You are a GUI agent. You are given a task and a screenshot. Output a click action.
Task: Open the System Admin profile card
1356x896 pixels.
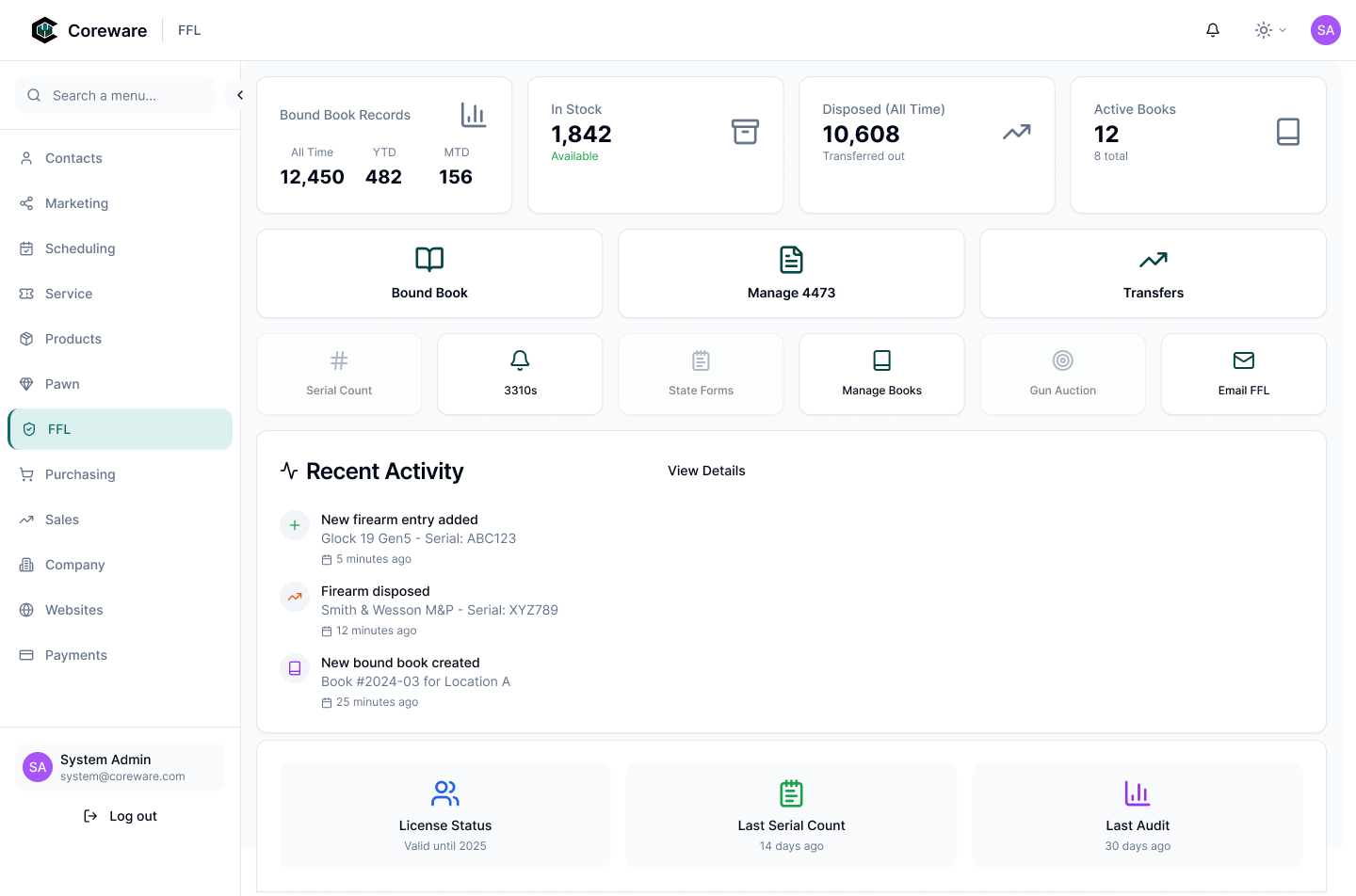tap(120, 767)
